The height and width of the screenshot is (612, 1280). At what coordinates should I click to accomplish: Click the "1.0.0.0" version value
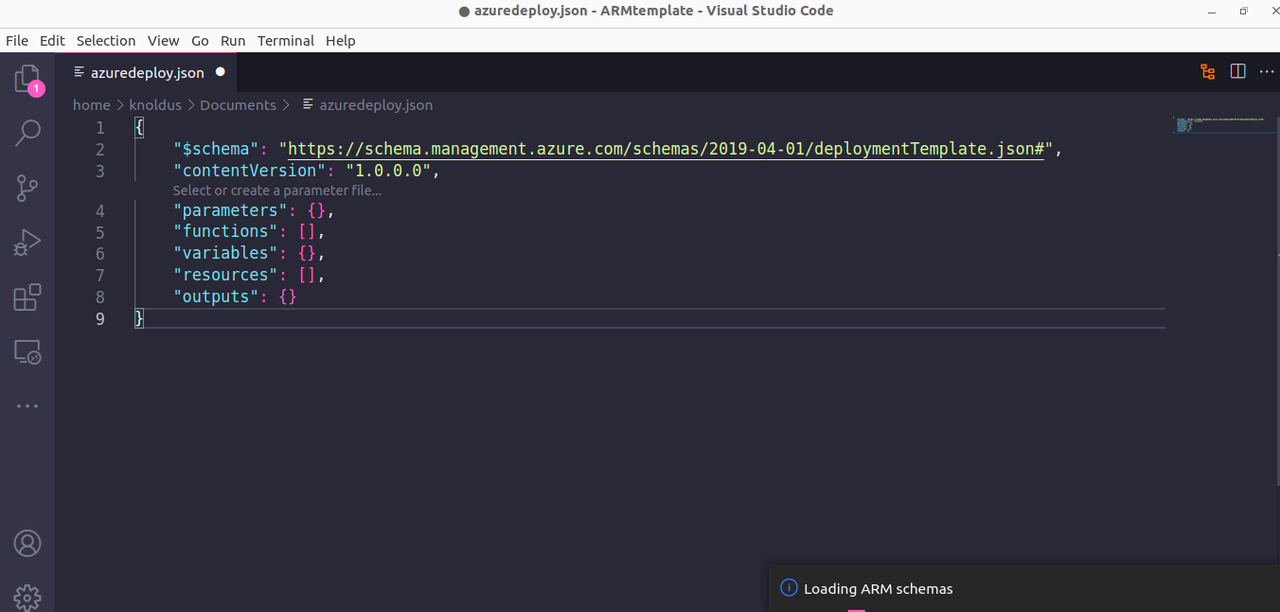tap(388, 171)
